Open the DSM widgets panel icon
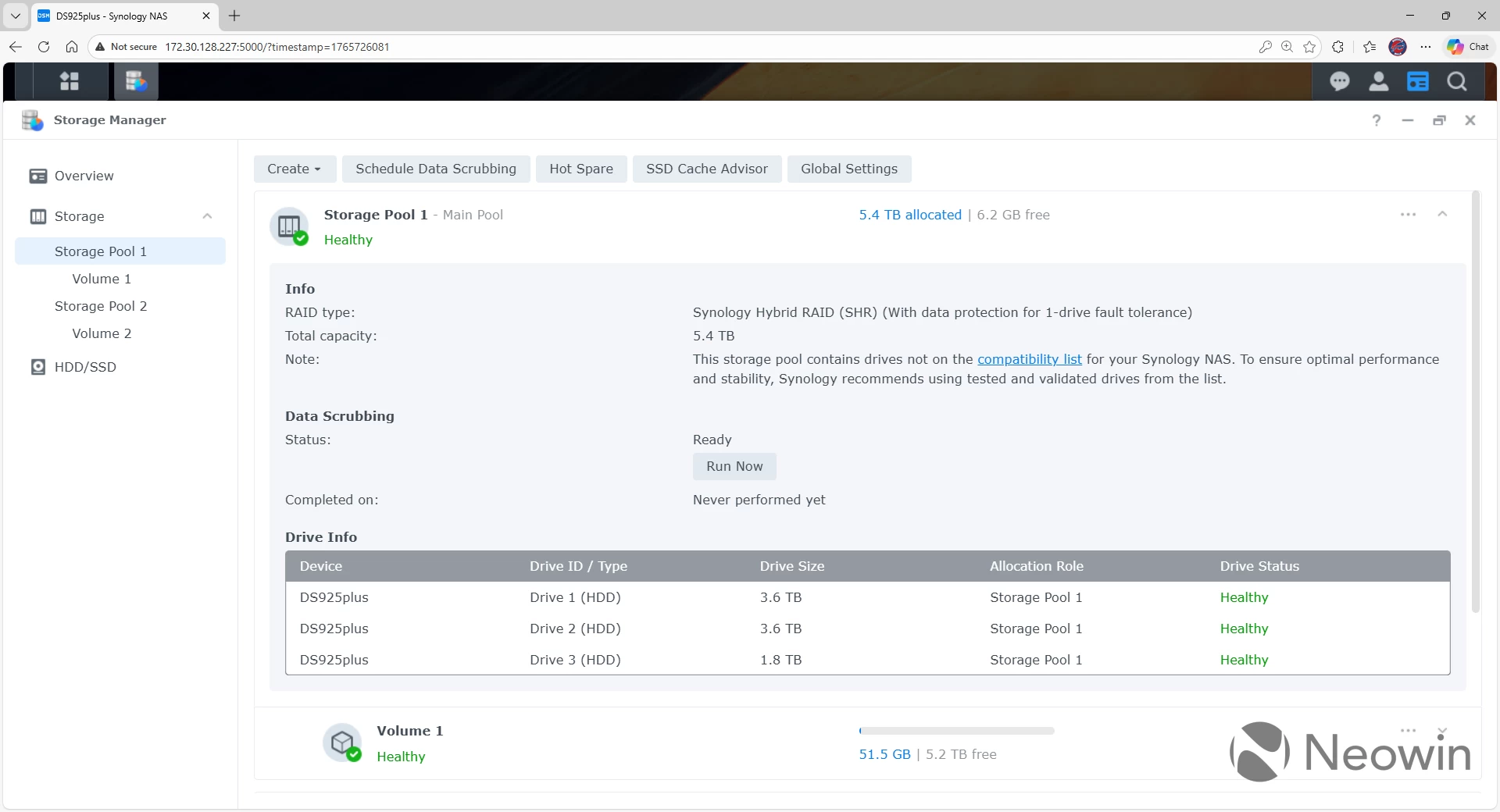The height and width of the screenshot is (812, 1500). click(1417, 81)
